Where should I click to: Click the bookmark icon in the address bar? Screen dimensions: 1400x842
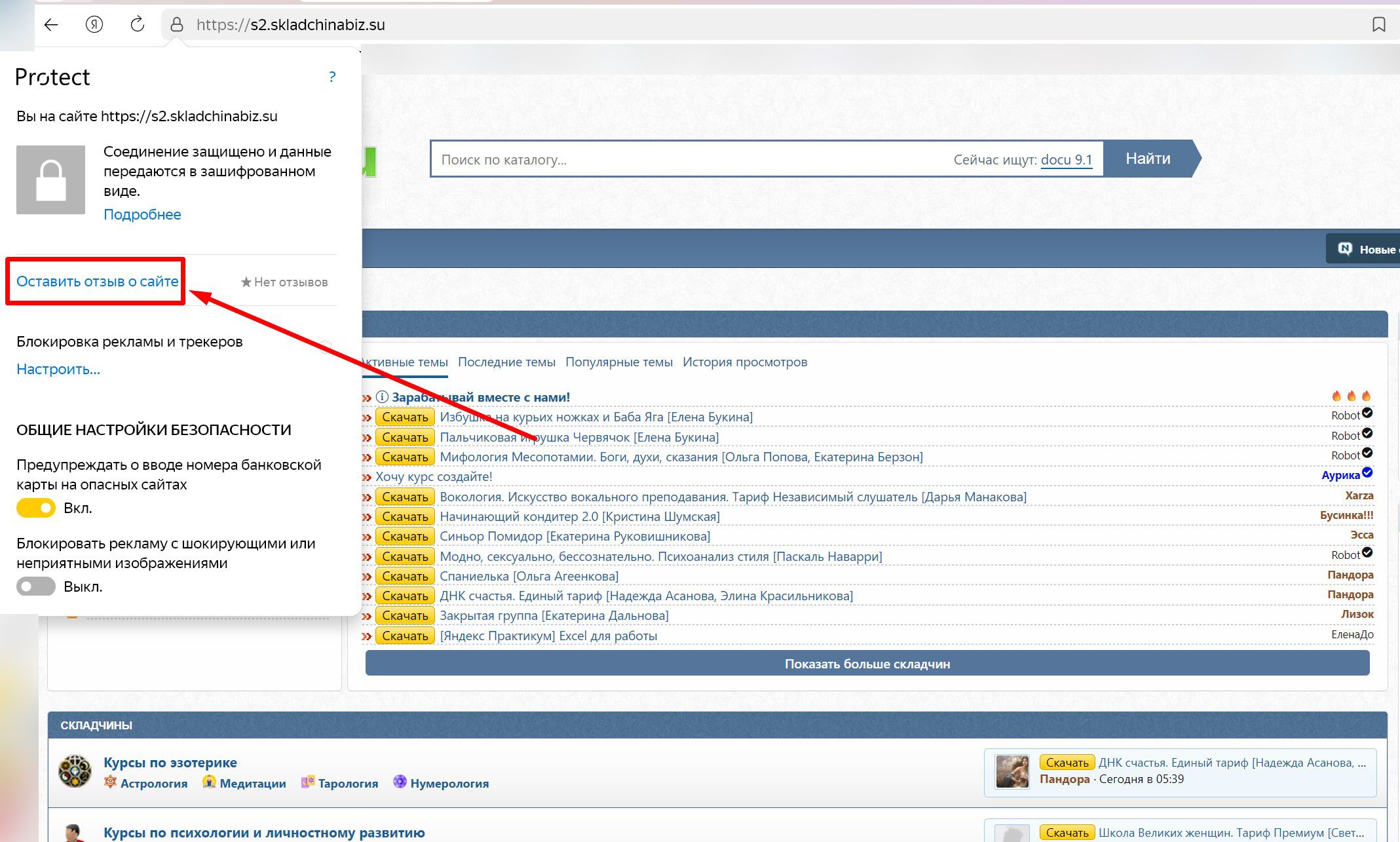[x=1380, y=25]
